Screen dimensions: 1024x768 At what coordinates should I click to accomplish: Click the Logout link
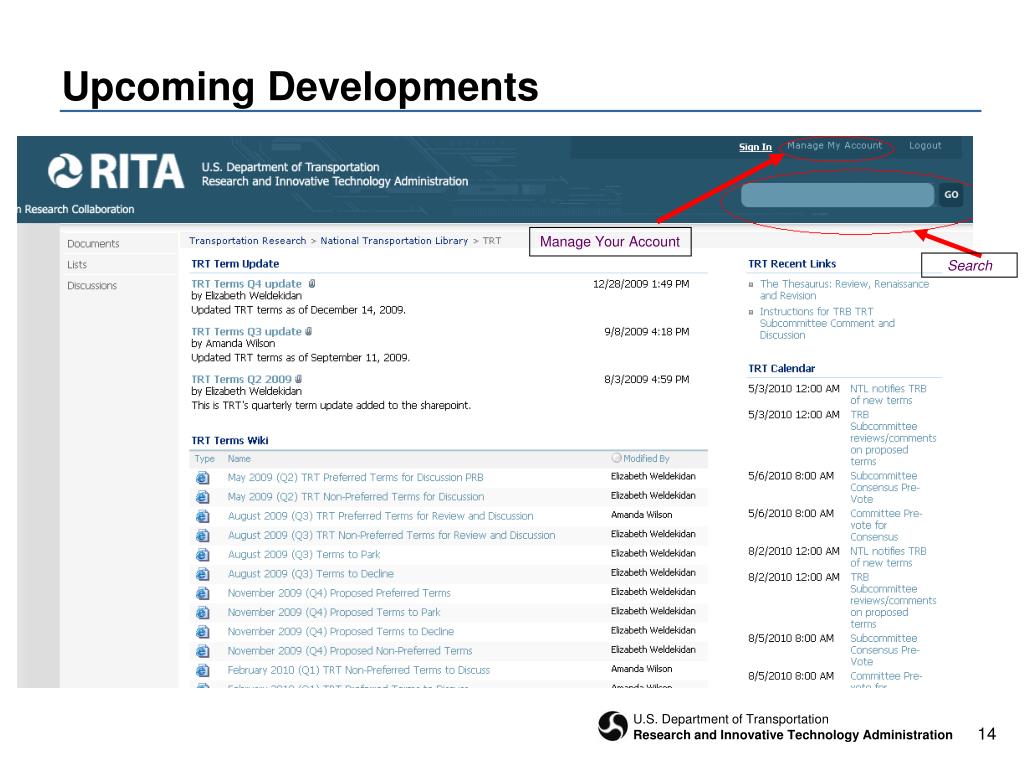(x=925, y=146)
